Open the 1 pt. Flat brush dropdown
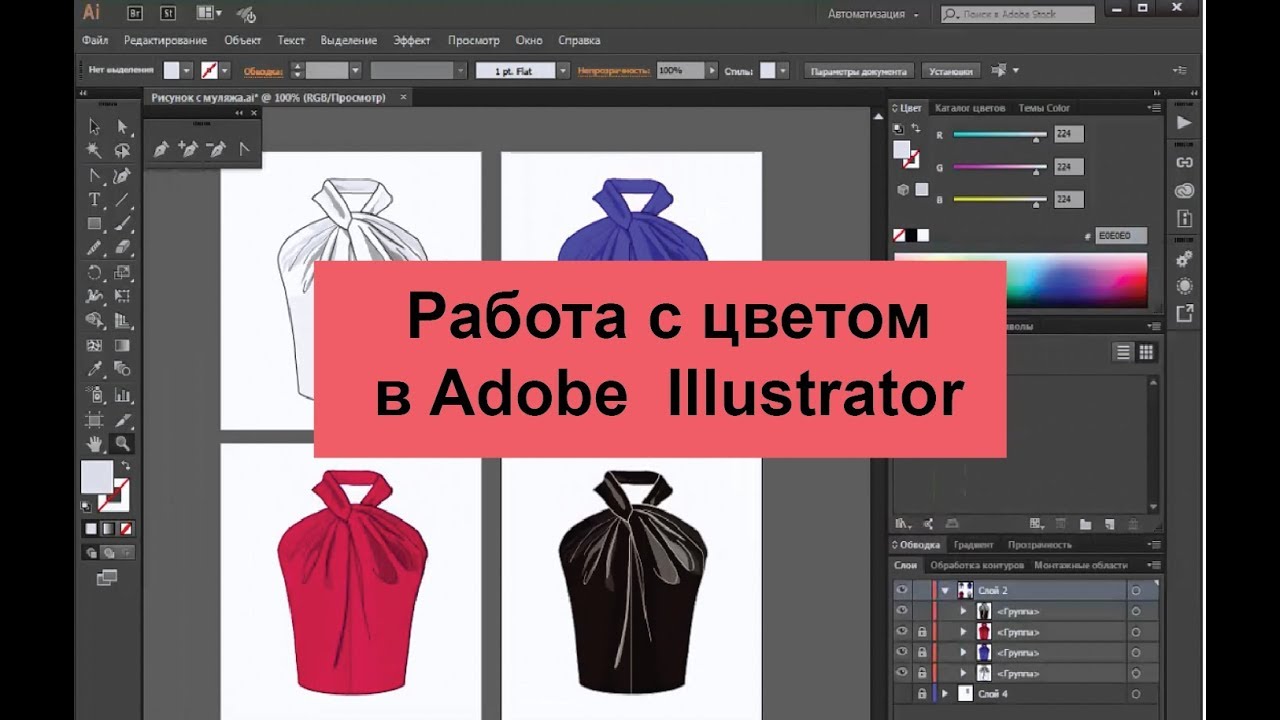 [563, 71]
